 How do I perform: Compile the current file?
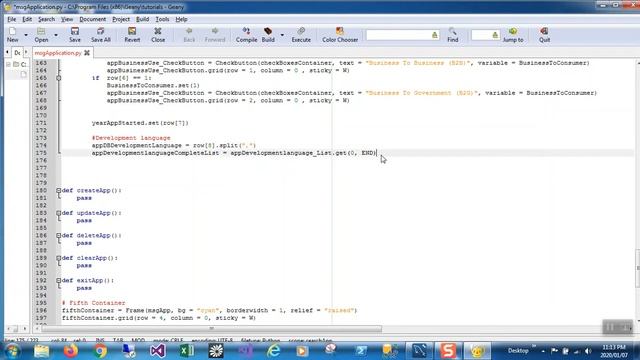tap(246, 35)
